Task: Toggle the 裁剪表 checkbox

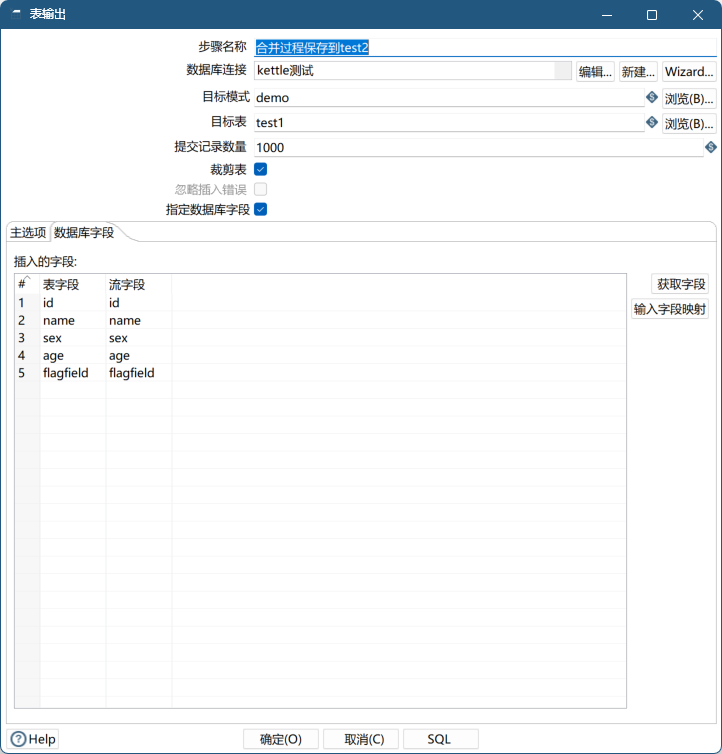Action: (x=261, y=169)
